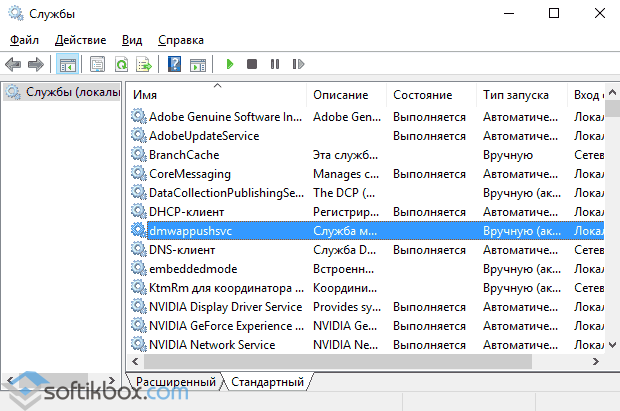Switch to the Расширенный tab
The image size is (620, 411).
(x=175, y=382)
